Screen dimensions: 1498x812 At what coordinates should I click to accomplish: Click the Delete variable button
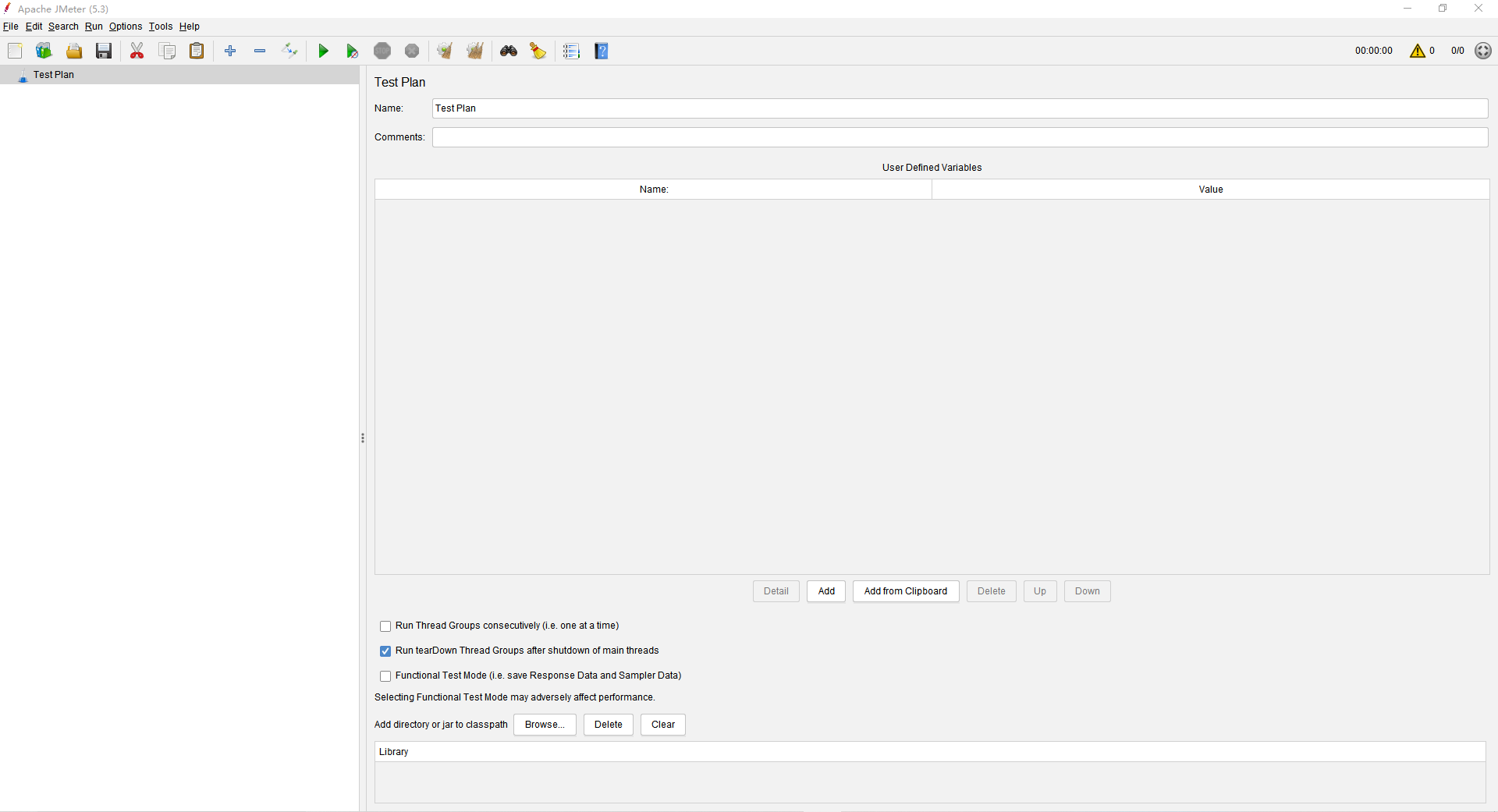[992, 591]
